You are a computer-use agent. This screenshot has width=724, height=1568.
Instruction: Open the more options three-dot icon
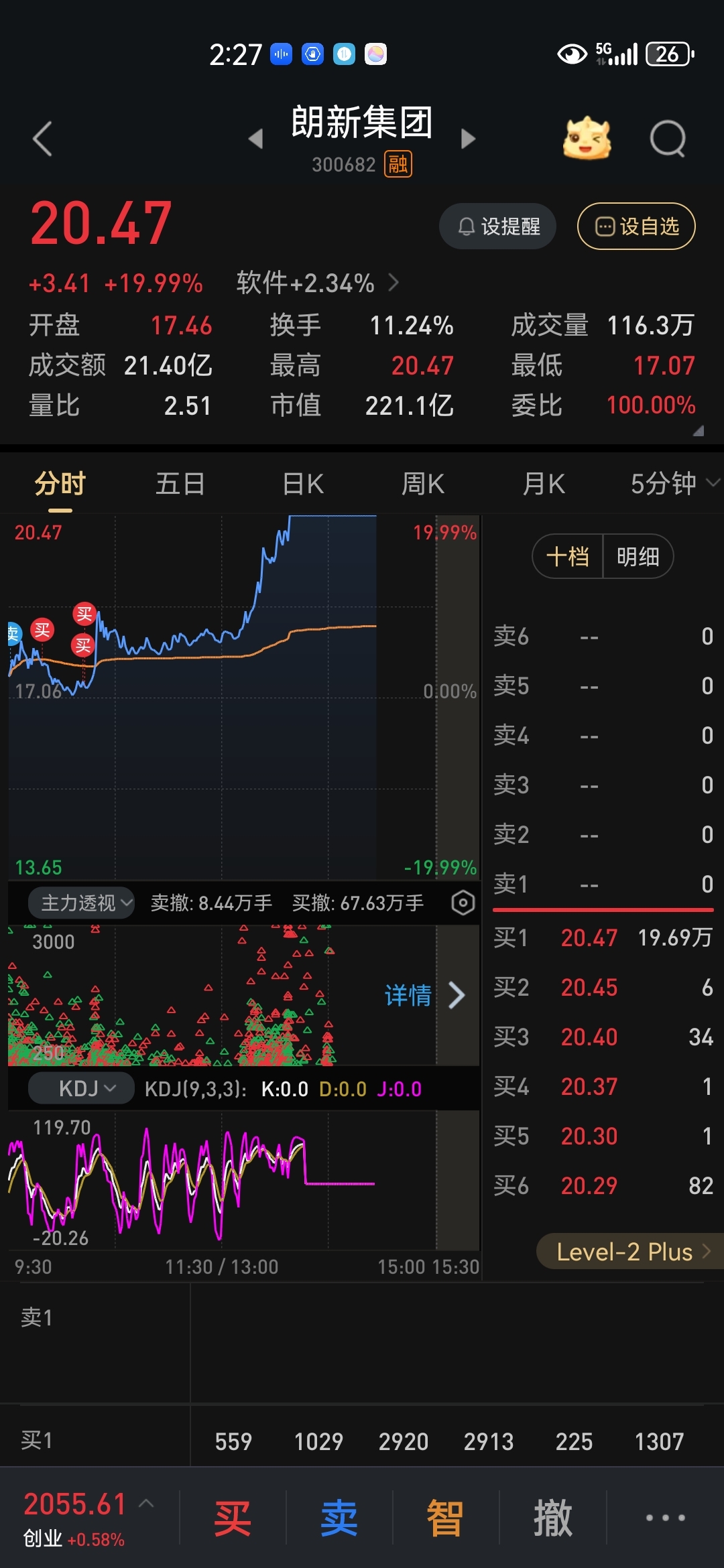pyautogui.click(x=665, y=1517)
